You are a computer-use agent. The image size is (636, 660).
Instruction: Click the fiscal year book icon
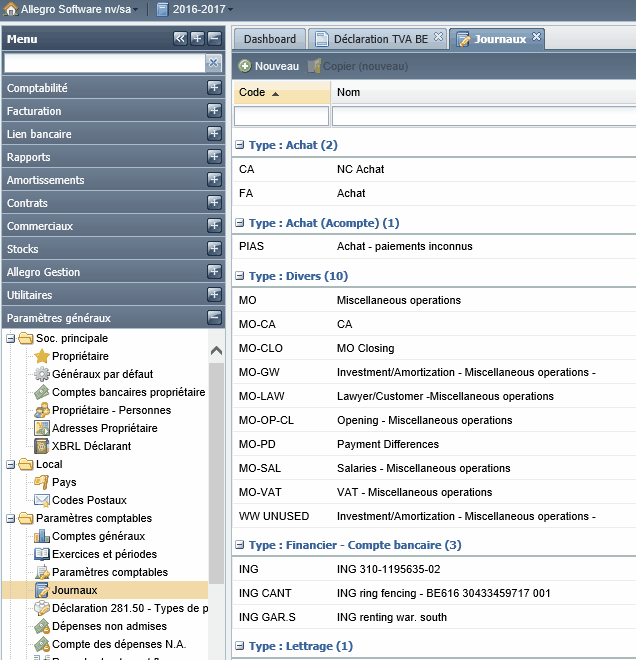tap(162, 9)
